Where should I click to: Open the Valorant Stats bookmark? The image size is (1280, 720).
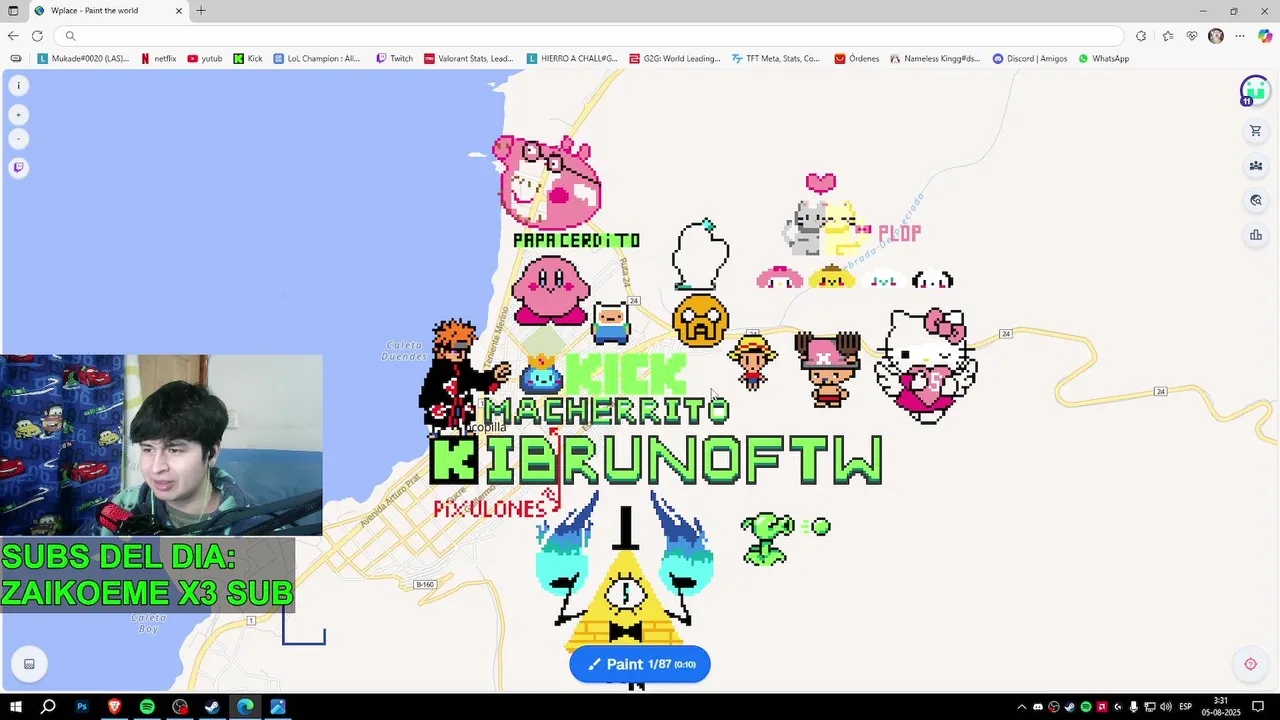pos(469,59)
